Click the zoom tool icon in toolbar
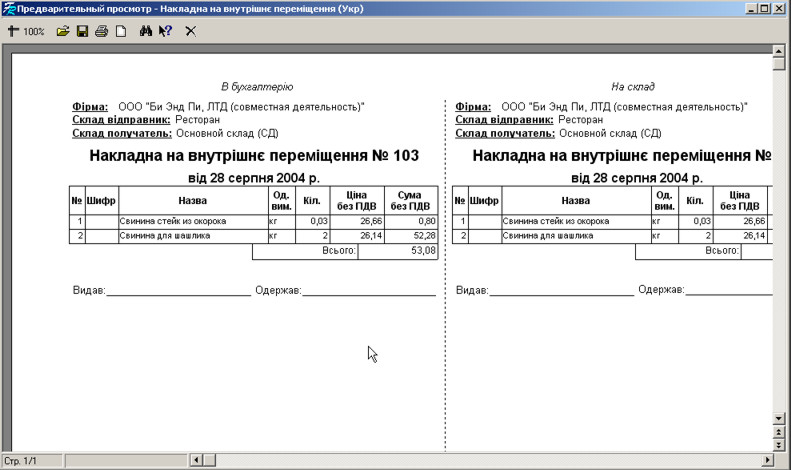 click(x=13, y=32)
